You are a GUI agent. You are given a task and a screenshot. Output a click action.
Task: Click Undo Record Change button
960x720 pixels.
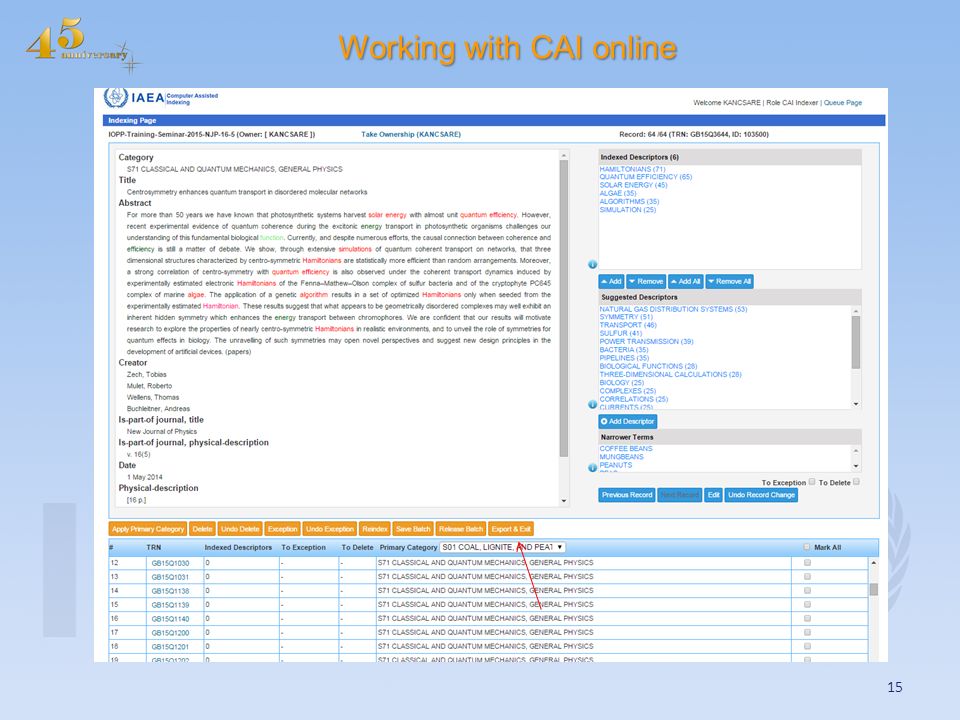761,495
